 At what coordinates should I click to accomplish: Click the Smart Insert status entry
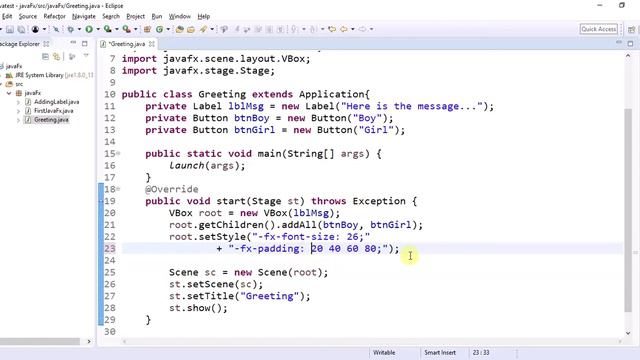440,353
